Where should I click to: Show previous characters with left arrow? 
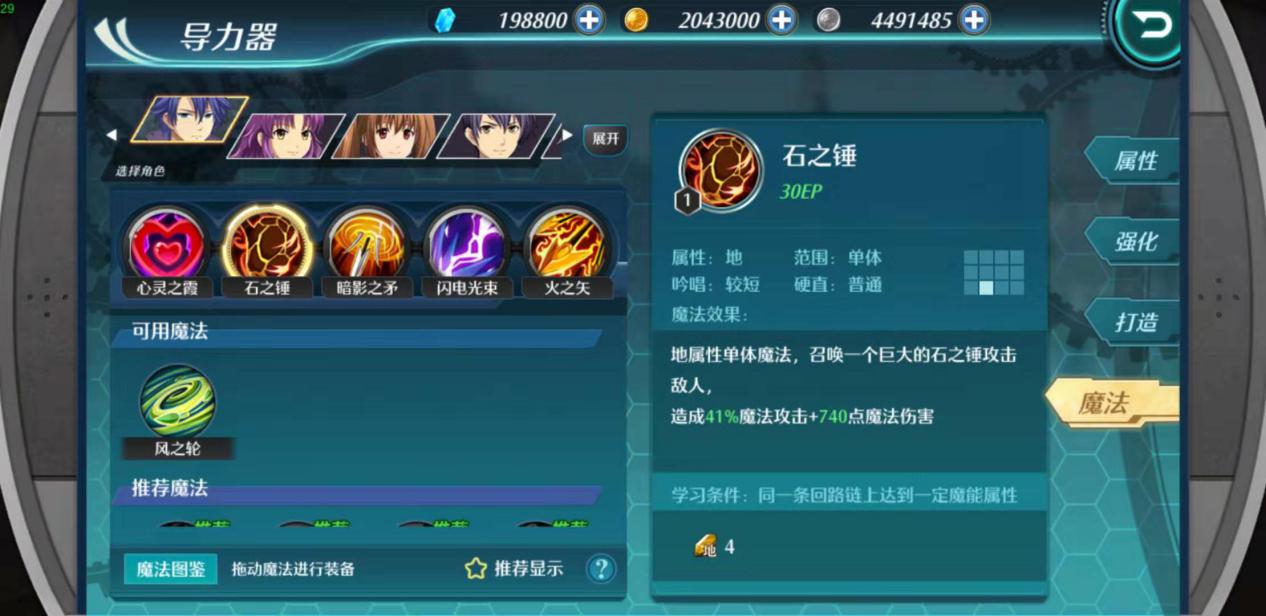point(112,135)
